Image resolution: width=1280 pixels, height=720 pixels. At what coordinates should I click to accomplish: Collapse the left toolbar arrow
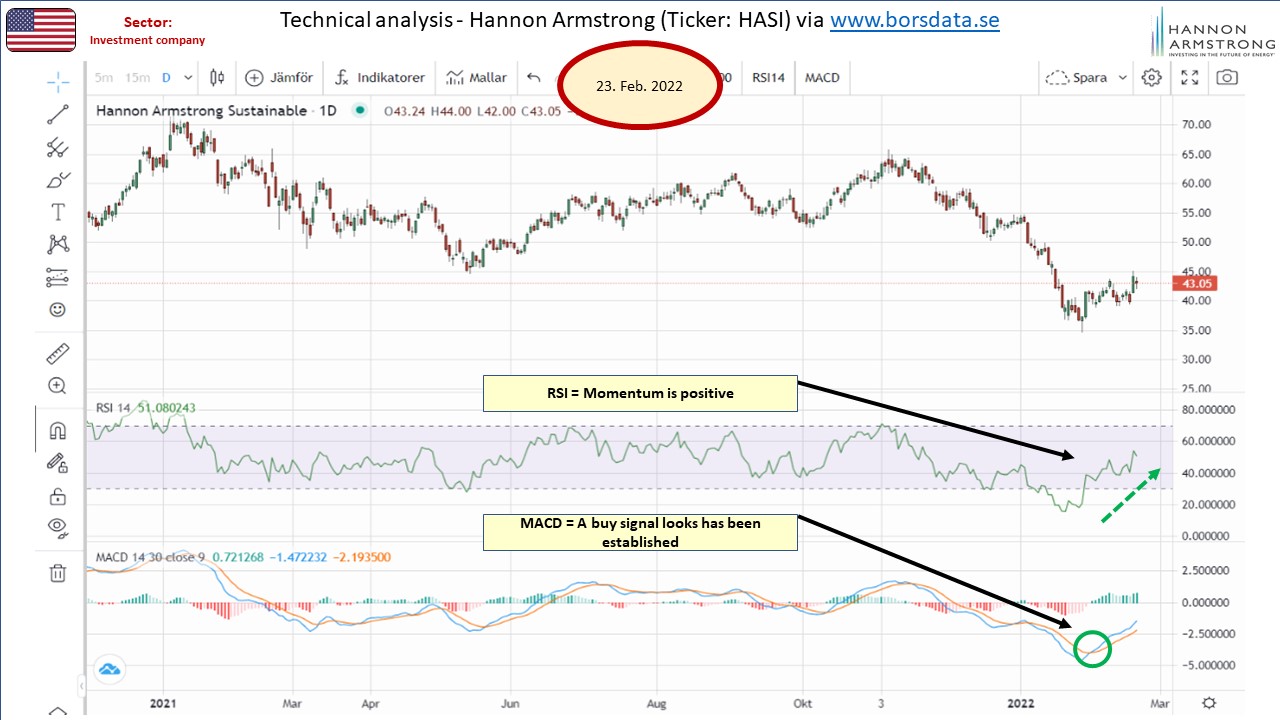pos(82,686)
